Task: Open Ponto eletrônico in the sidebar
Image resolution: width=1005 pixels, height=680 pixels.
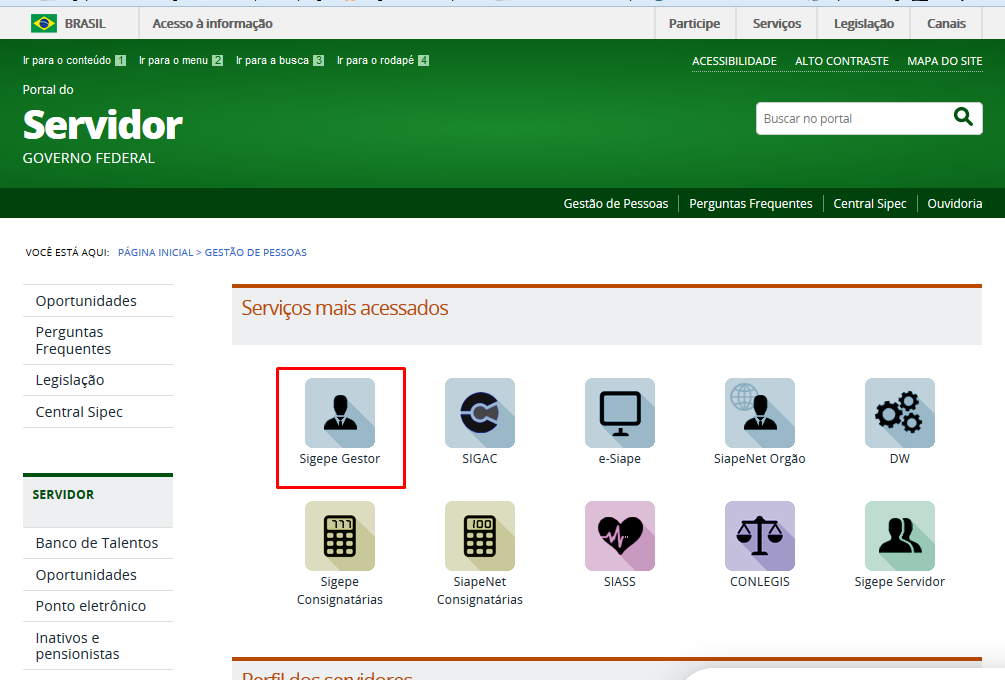Action: click(91, 606)
